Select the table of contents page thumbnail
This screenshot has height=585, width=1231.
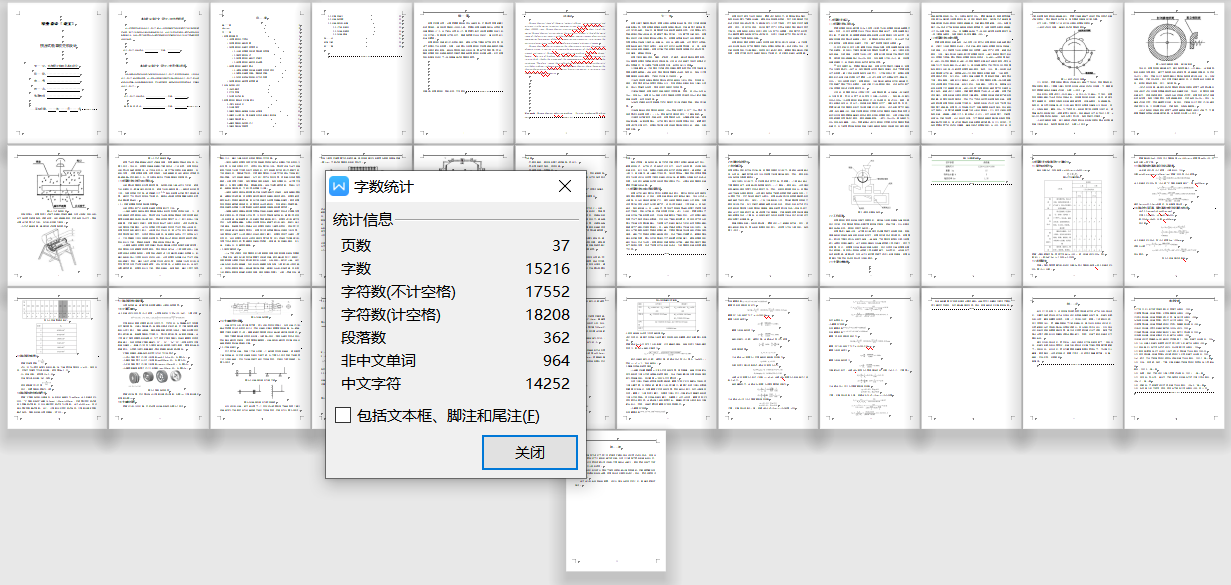[262, 70]
